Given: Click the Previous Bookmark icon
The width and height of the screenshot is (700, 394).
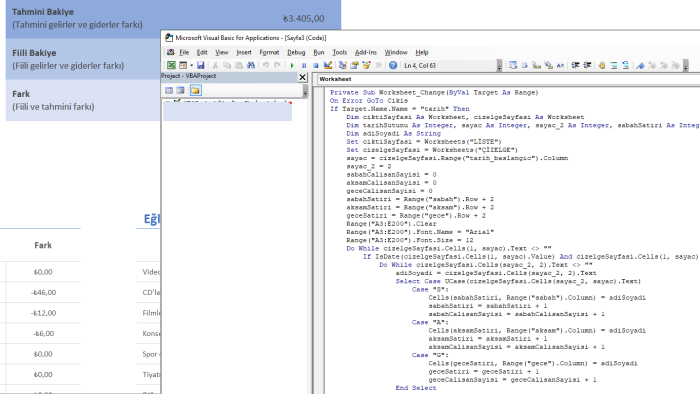Looking at the screenshot, I should [664, 65].
